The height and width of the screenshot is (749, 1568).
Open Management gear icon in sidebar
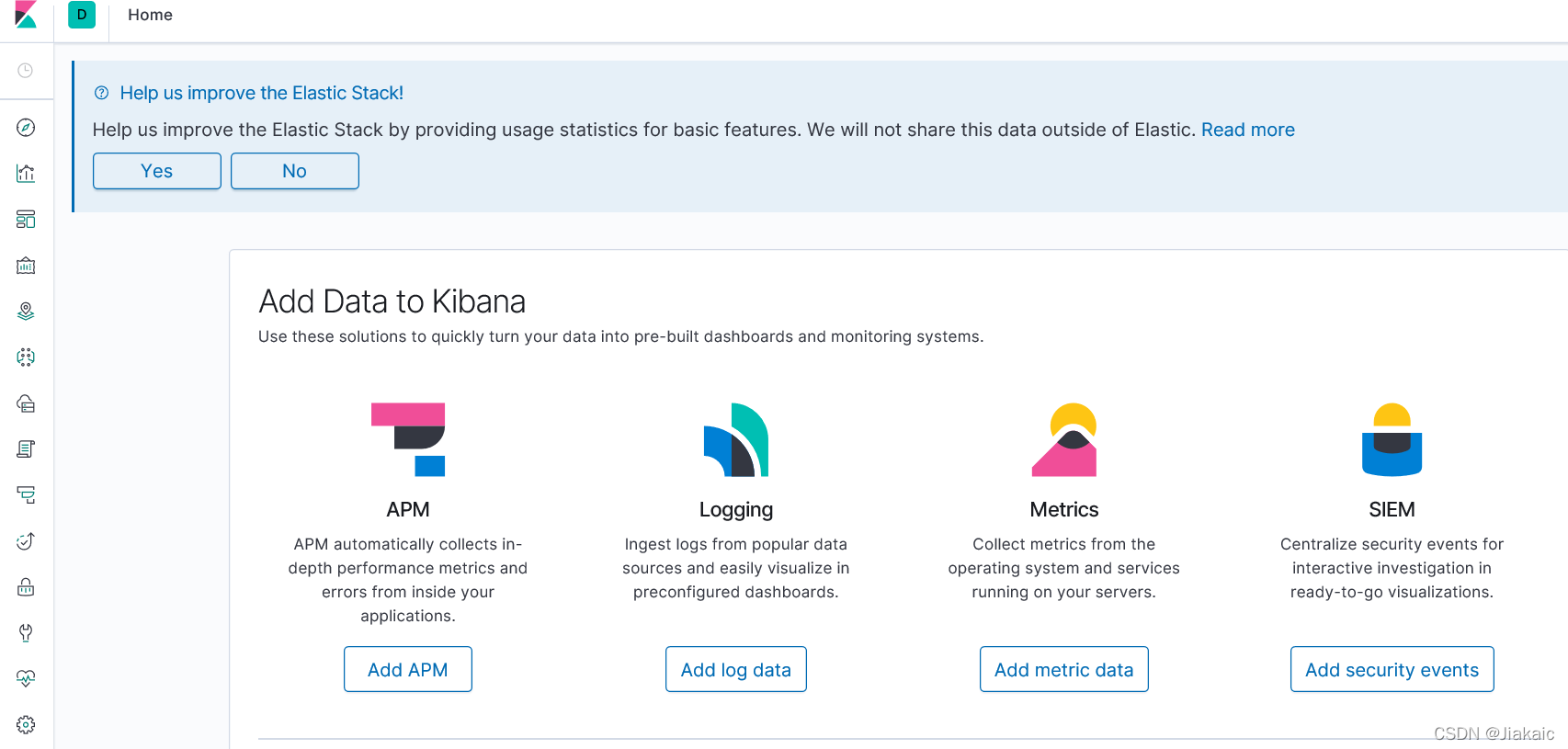(x=26, y=724)
